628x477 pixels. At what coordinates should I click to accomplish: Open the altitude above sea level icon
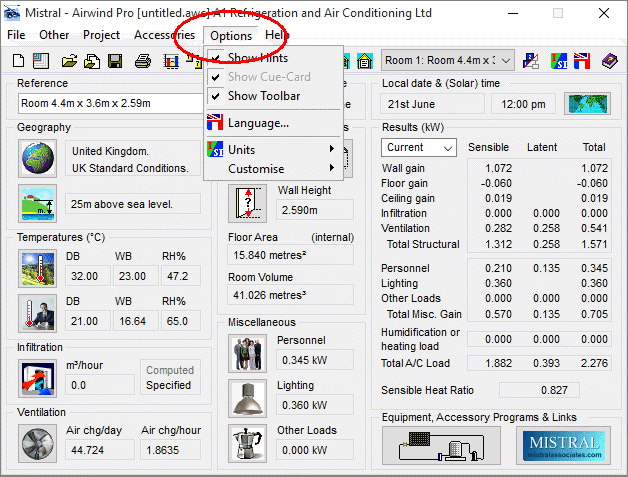coord(38,204)
